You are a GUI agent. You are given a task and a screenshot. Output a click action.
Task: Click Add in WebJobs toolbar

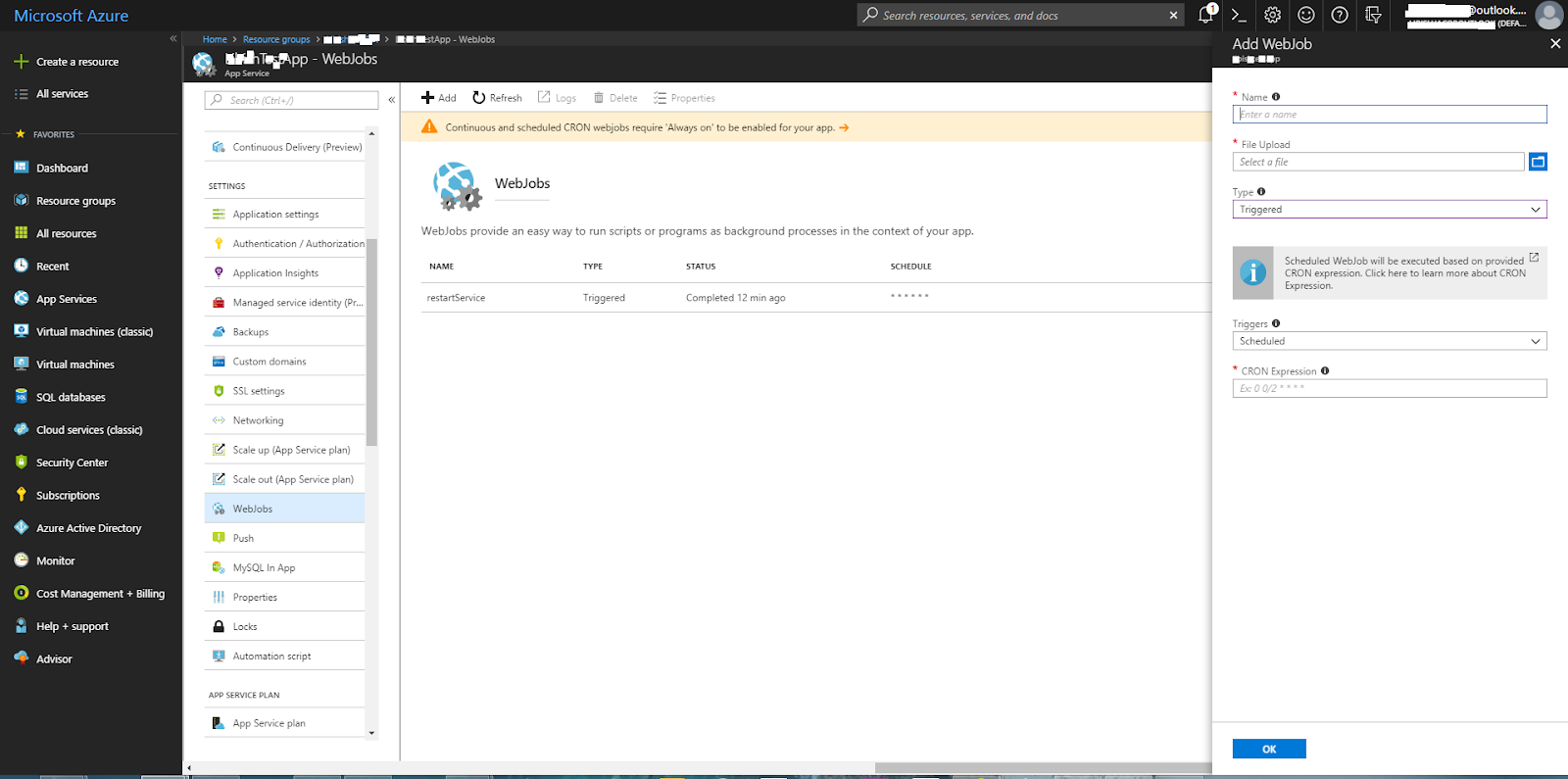pyautogui.click(x=438, y=98)
